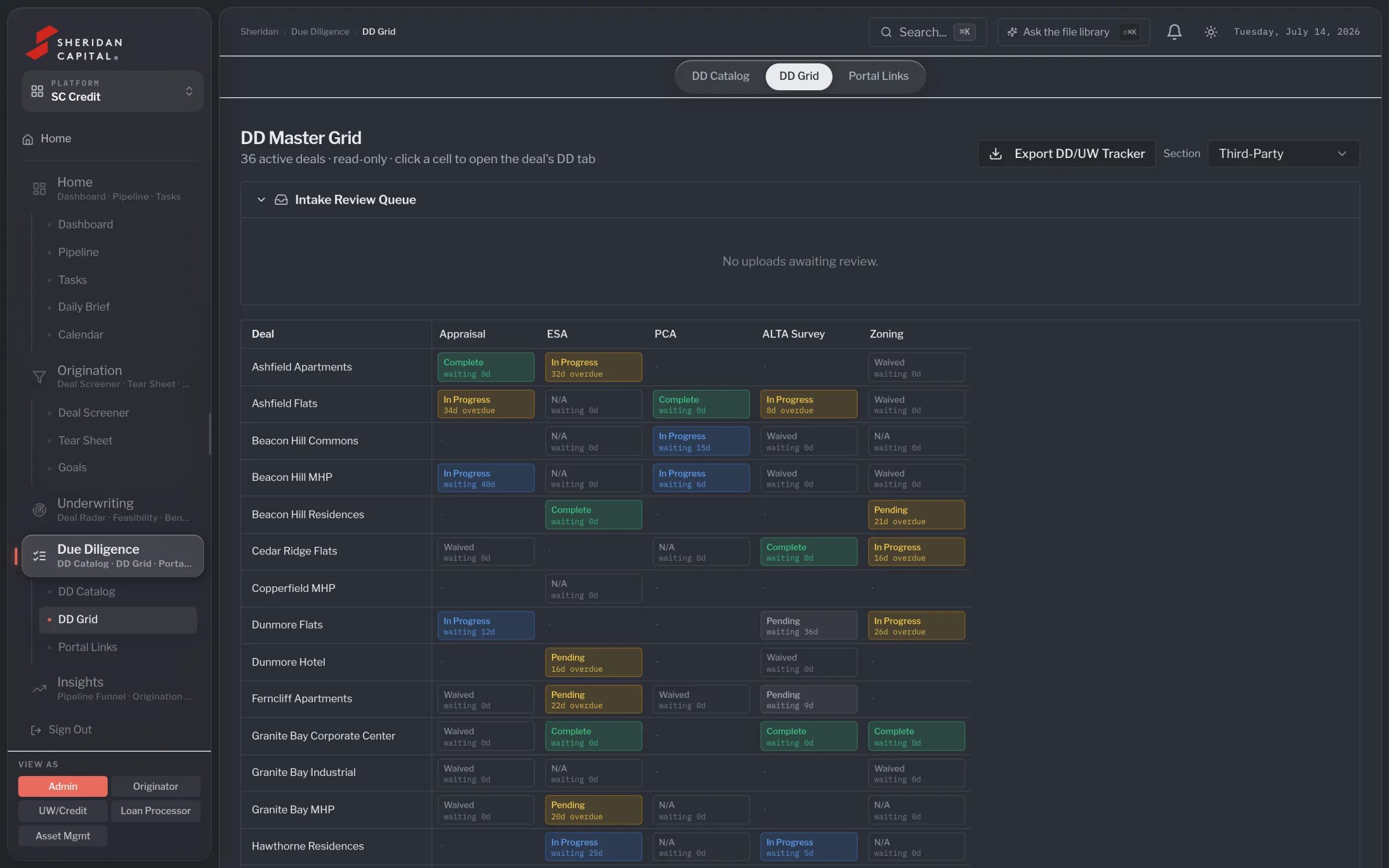This screenshot has width=1389, height=868.
Task: Click the sparkle icon in Ask the file library
Action: pyautogui.click(x=1012, y=32)
